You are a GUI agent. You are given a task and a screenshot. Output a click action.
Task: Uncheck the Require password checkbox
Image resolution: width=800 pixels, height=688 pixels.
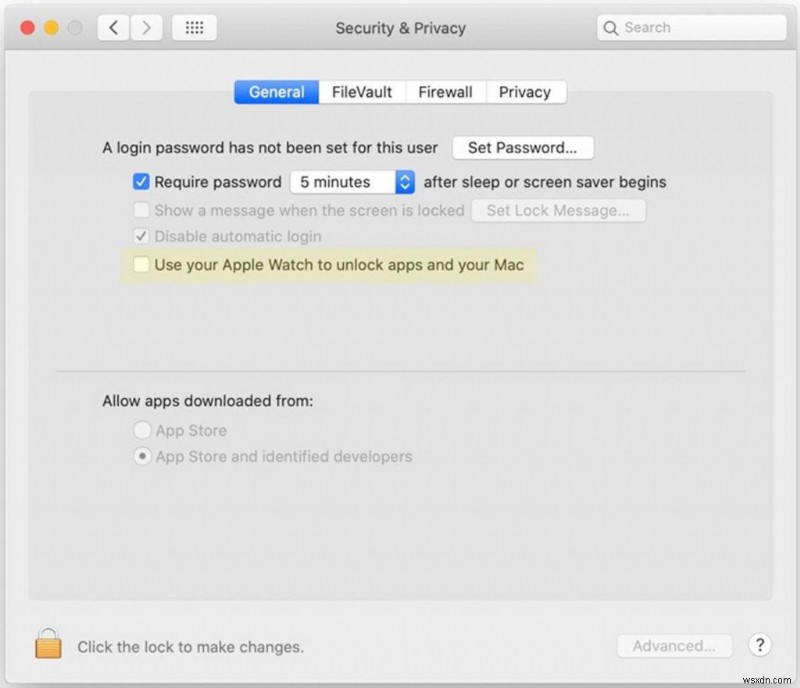pos(141,181)
